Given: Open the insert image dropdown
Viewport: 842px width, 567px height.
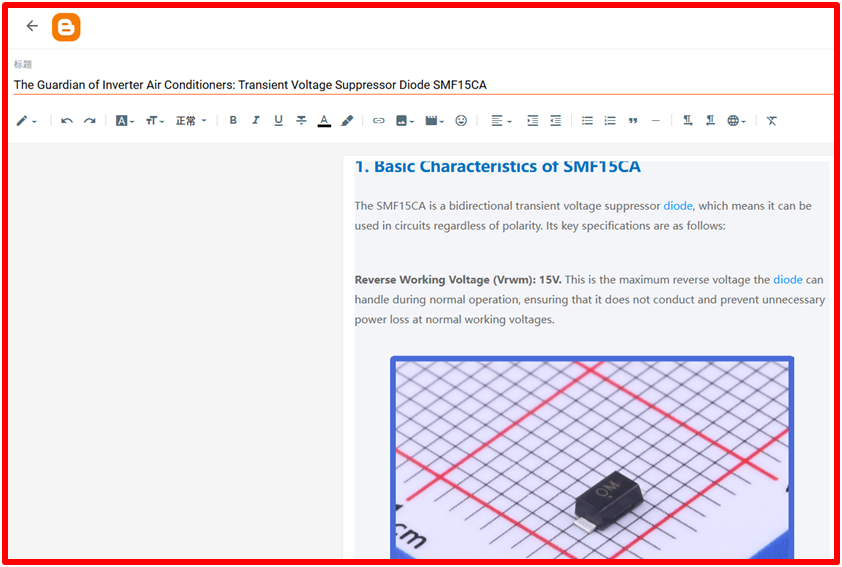Looking at the screenshot, I should (x=405, y=121).
